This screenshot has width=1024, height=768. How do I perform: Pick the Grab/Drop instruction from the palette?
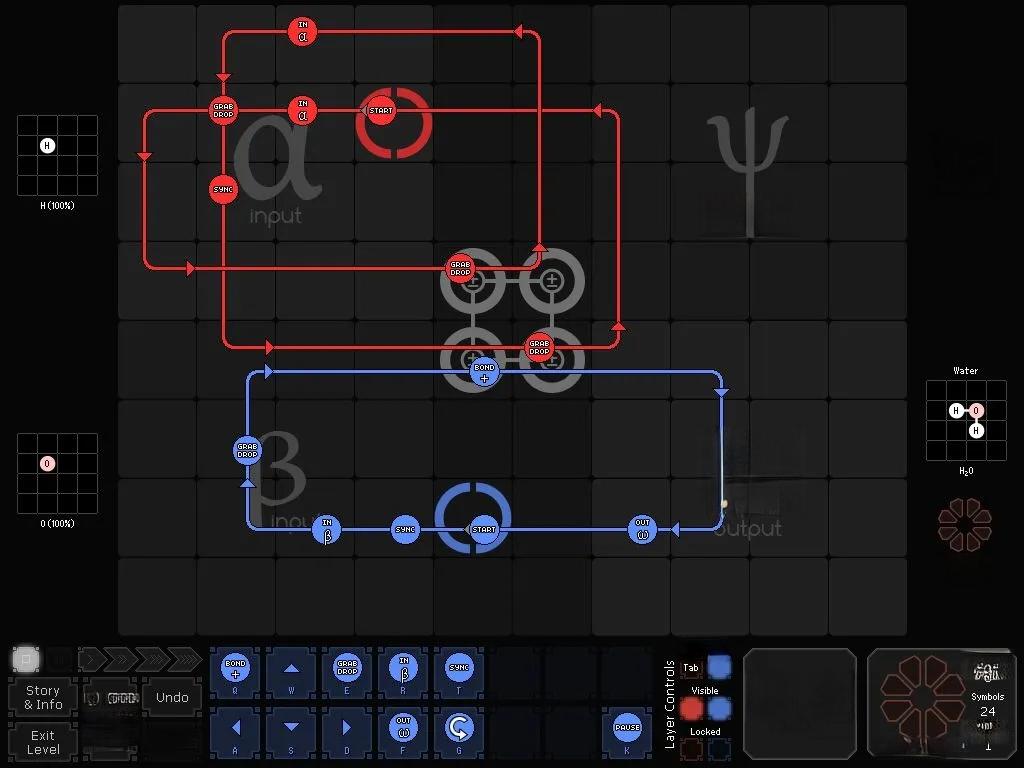pos(347,669)
